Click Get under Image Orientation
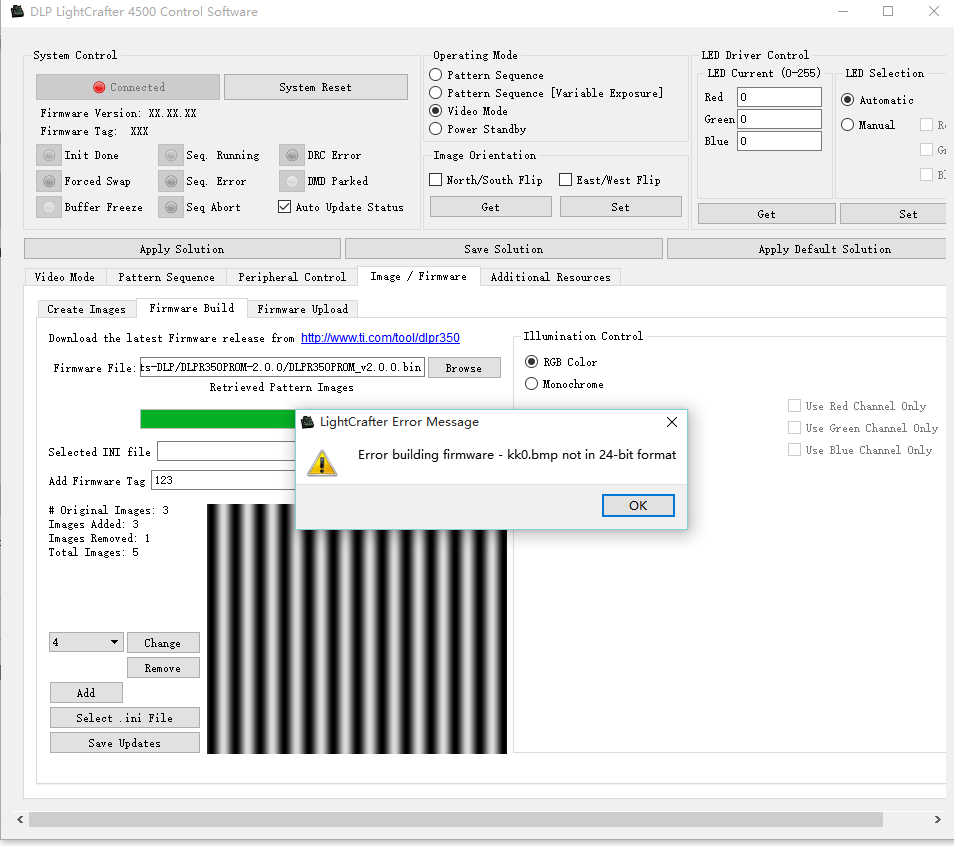The width and height of the screenshot is (954, 846). [x=490, y=207]
